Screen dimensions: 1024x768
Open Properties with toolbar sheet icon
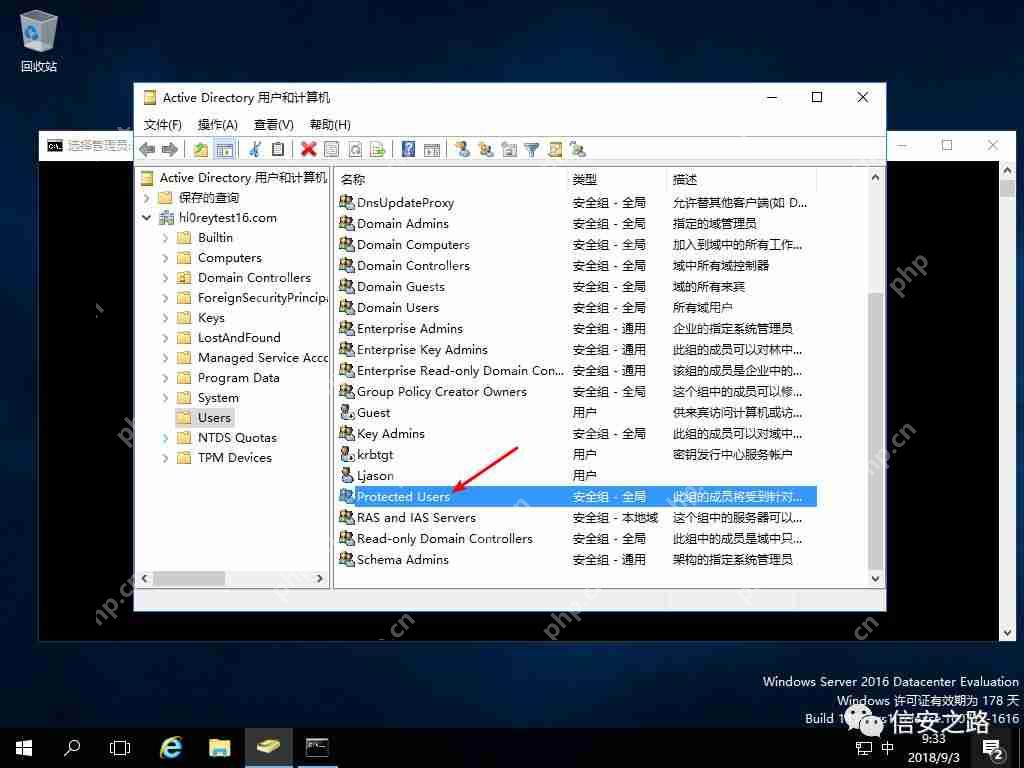pyautogui.click(x=332, y=150)
